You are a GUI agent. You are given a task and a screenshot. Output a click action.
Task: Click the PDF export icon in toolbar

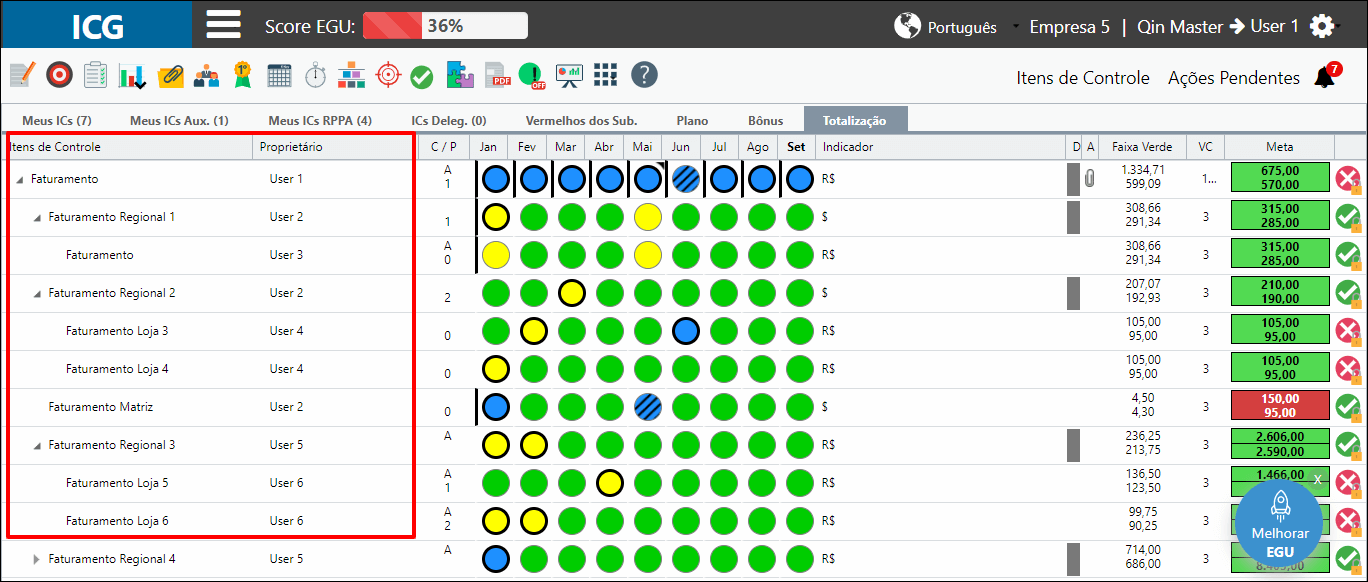pyautogui.click(x=498, y=75)
